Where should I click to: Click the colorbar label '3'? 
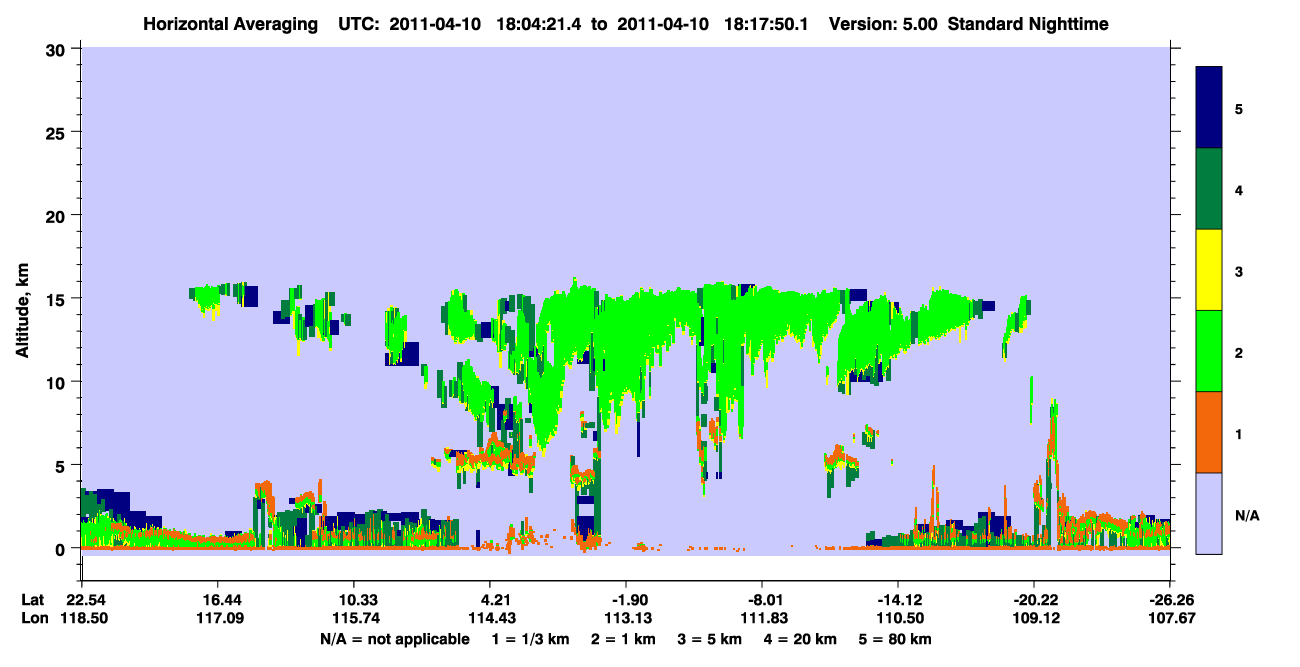pyautogui.click(x=1238, y=271)
